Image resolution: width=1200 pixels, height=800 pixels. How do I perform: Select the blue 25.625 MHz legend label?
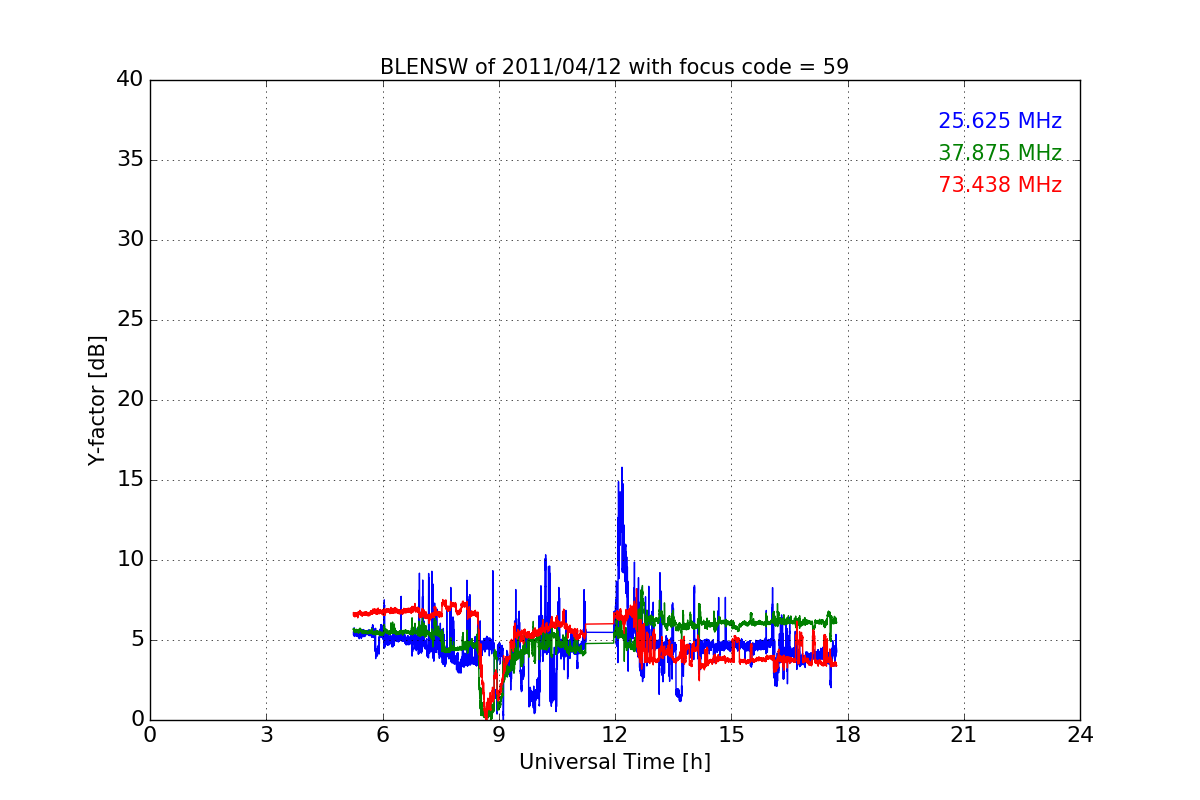coord(1000,121)
